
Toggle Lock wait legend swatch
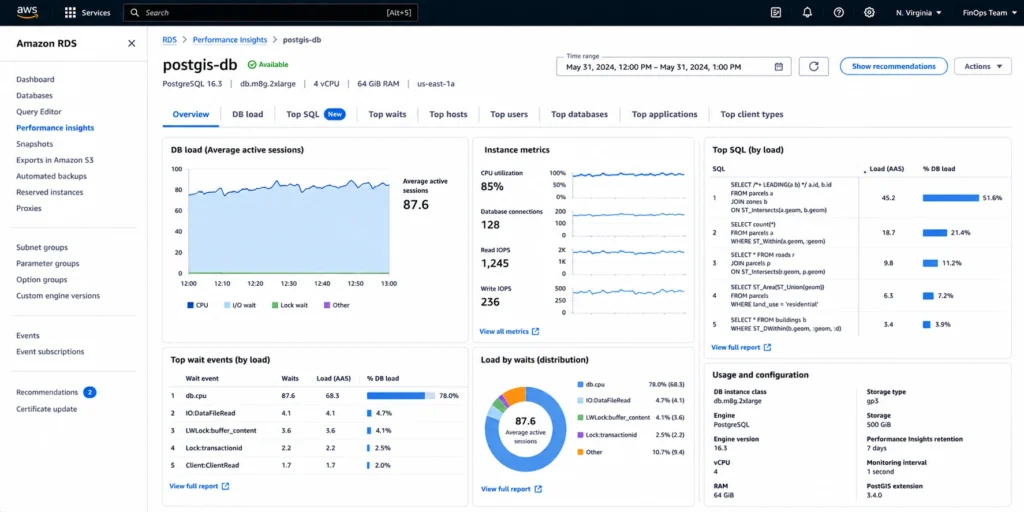click(x=274, y=305)
